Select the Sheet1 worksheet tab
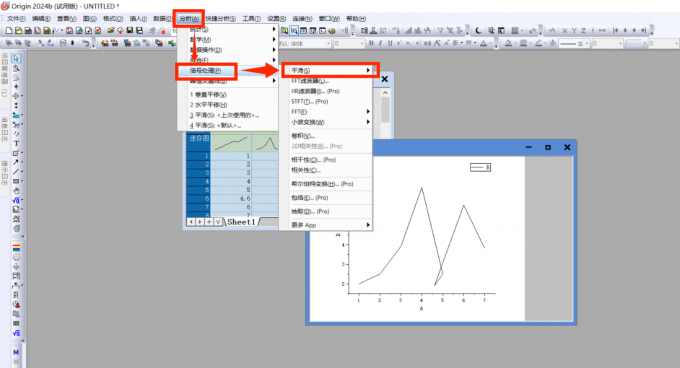Screen dimensions: 680x368 242,222
